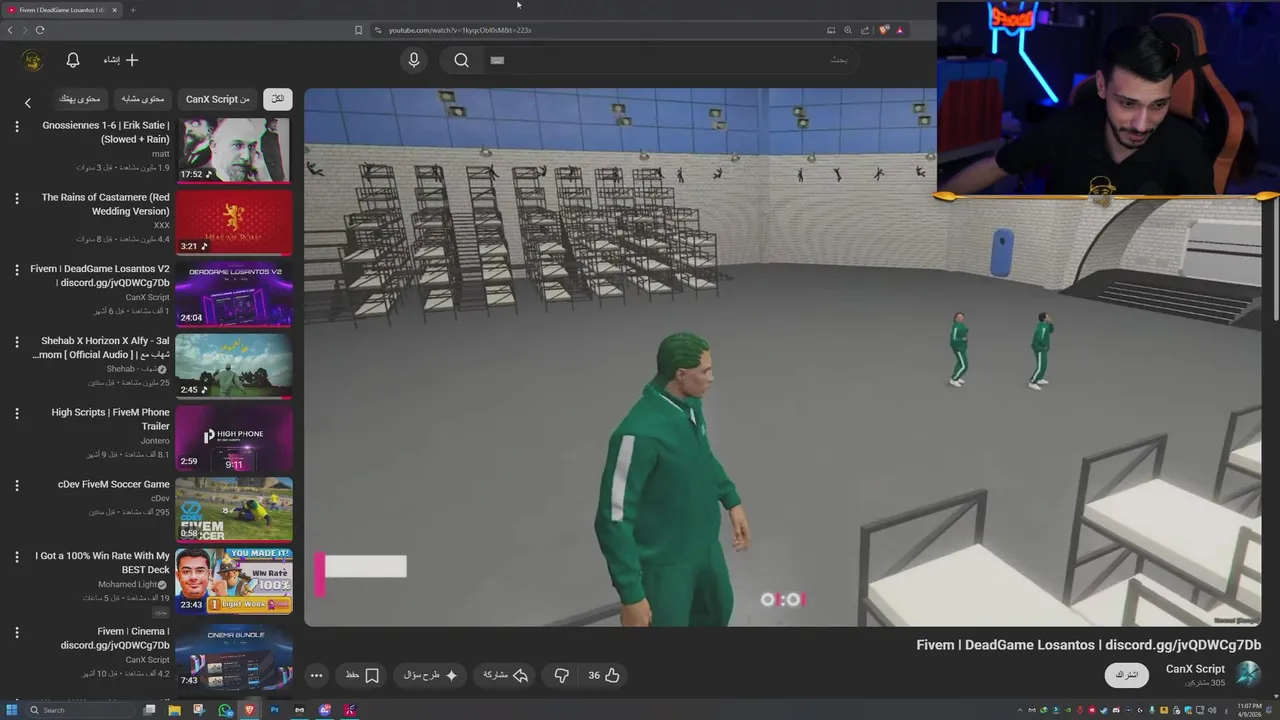Select the 'من CanX Script' filter chip
This screenshot has width=1280, height=720.
(x=218, y=99)
